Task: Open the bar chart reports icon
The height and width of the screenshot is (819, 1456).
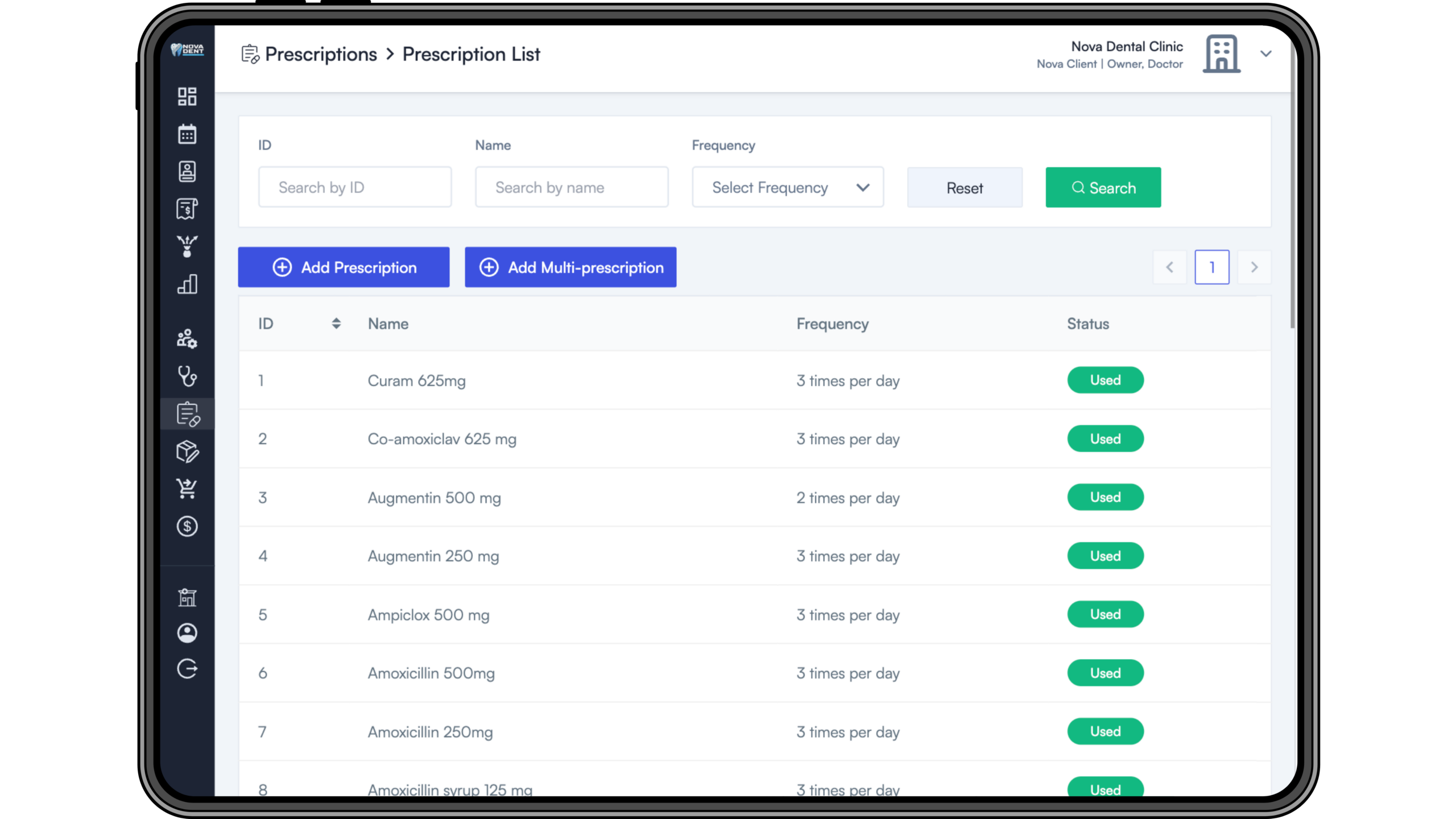Action: click(187, 284)
